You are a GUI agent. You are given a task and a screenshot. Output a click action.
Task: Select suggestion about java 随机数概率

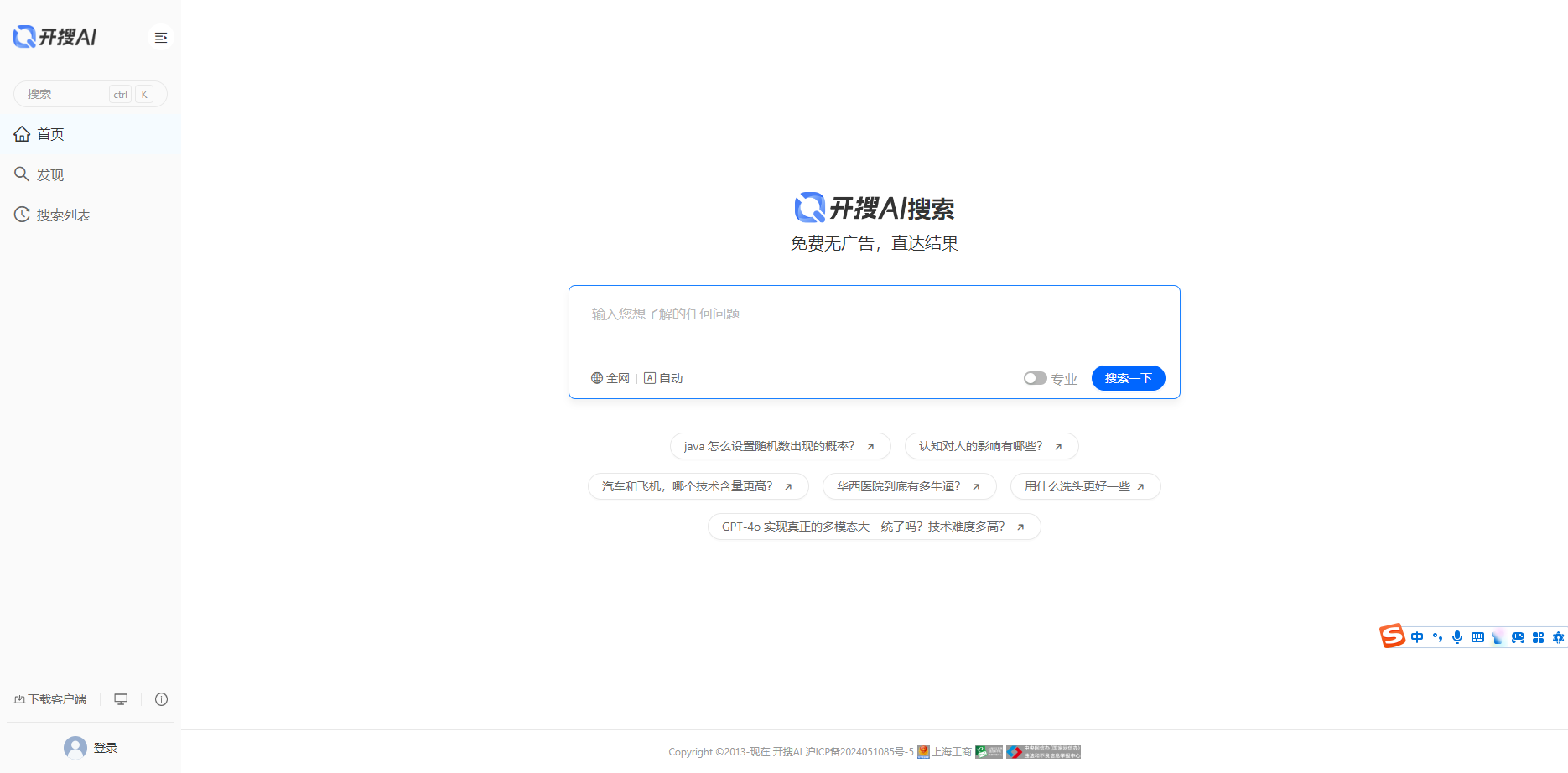[x=780, y=446]
